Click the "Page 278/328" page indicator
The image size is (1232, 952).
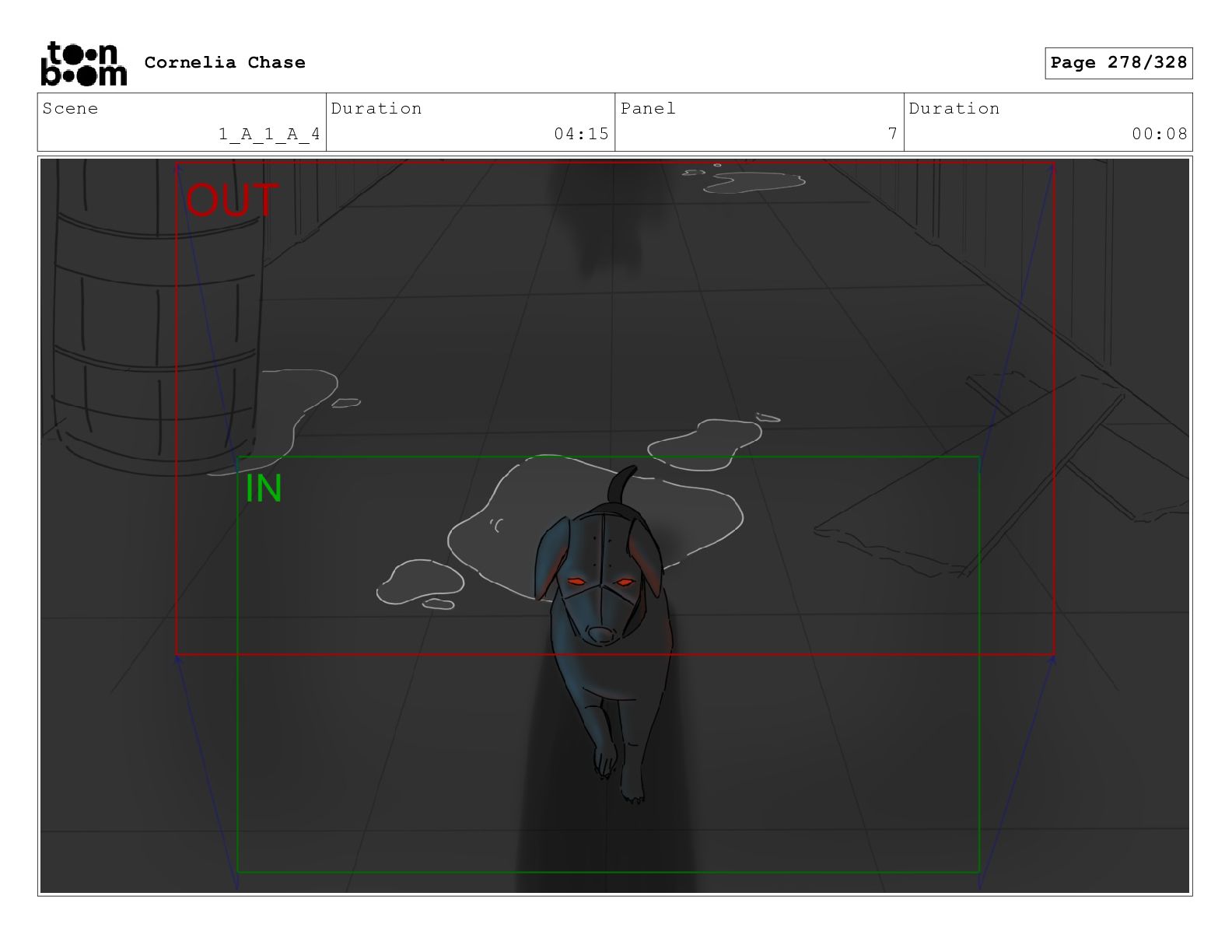click(1118, 63)
